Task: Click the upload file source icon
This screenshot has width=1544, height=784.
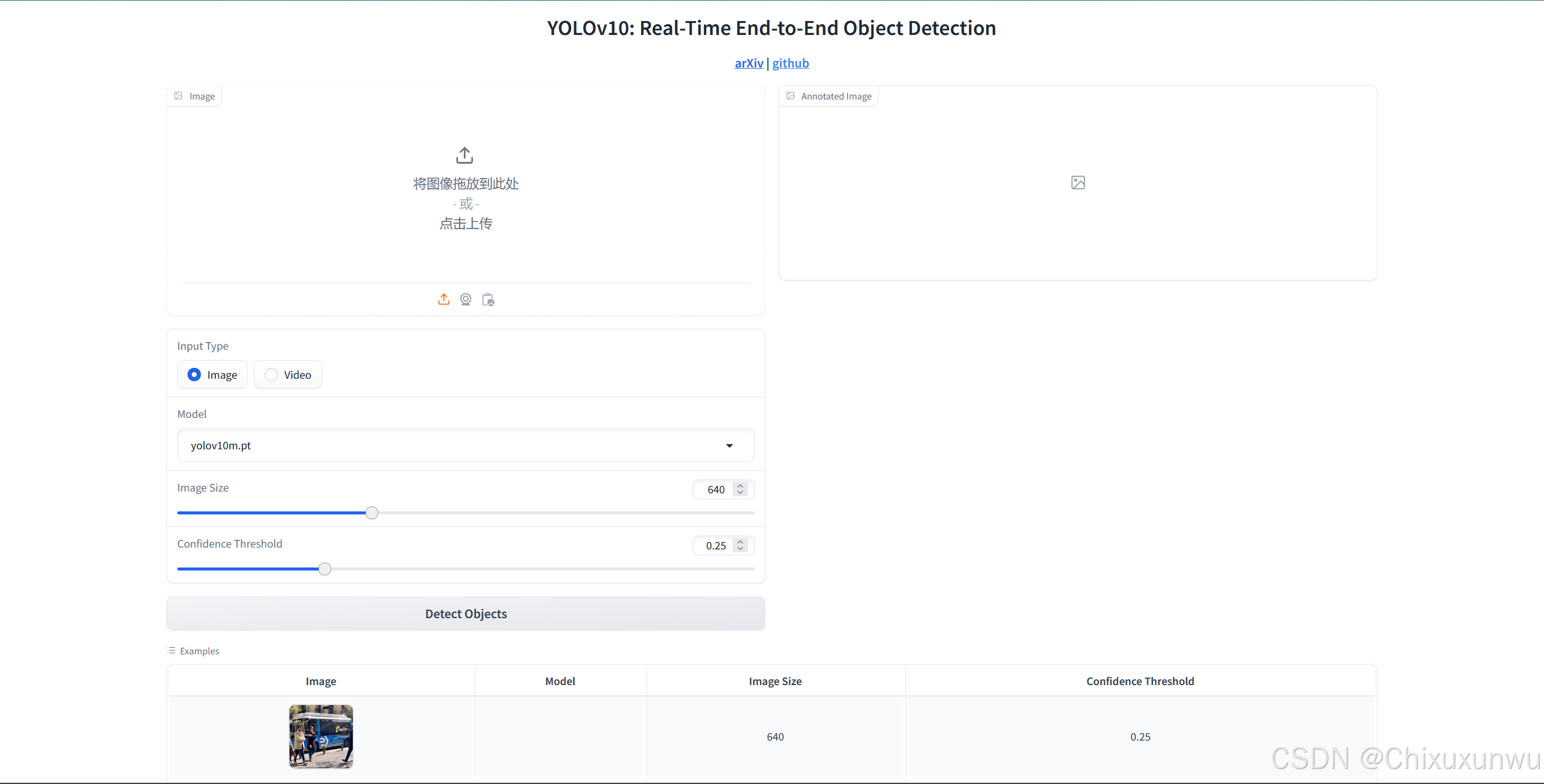Action: coord(444,299)
